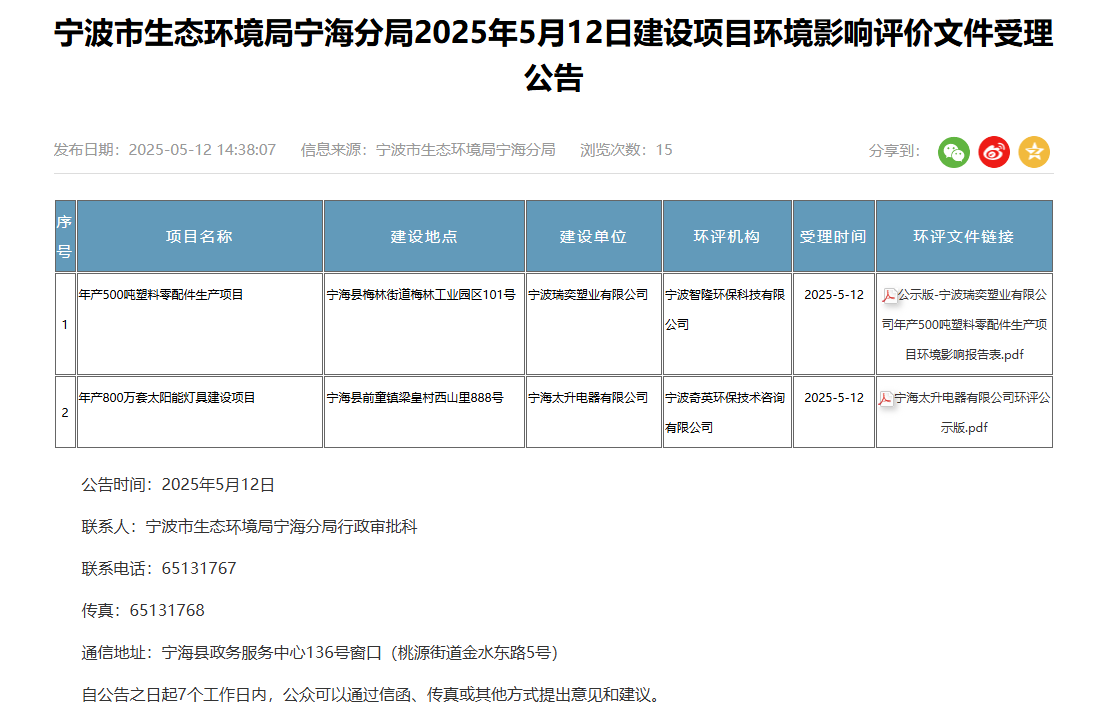Click PDF icon for 宁波瑞奕塑业 report
The image size is (1120, 726).
(x=889, y=295)
